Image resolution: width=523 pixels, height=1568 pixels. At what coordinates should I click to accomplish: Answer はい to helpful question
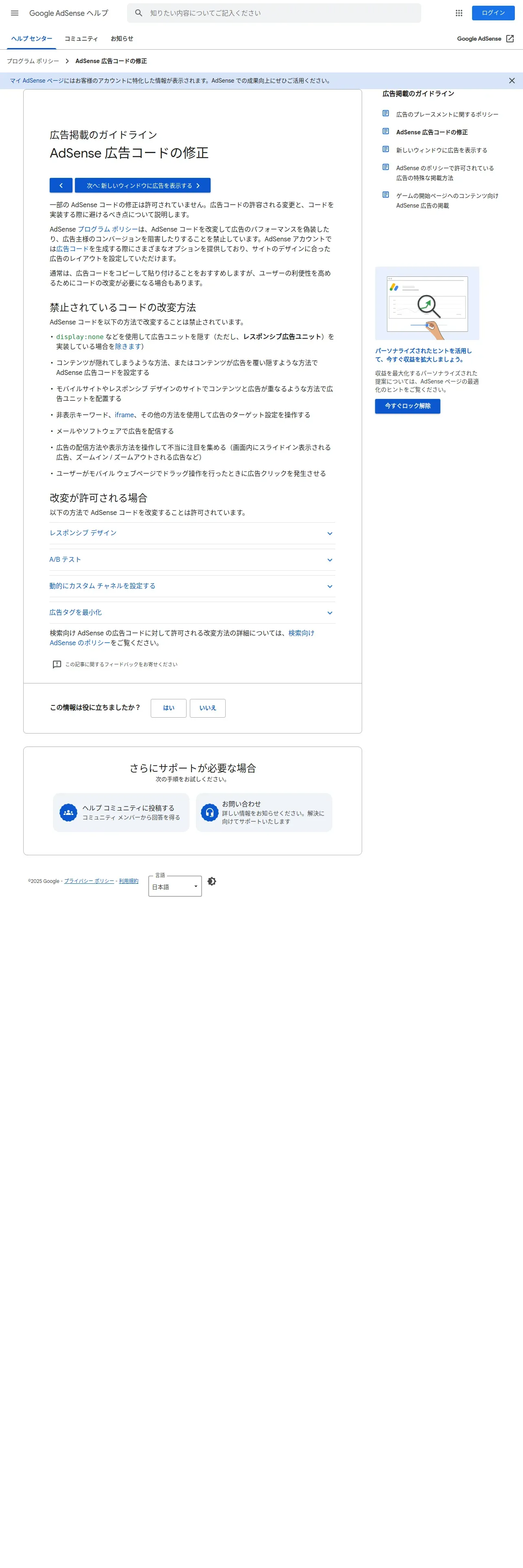[169, 708]
